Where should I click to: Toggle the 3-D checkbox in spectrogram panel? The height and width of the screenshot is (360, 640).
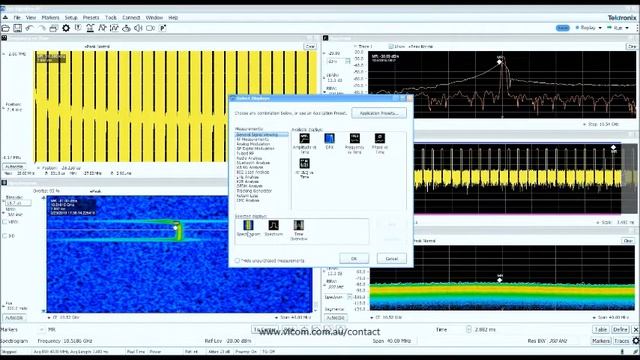[x=5, y=236]
